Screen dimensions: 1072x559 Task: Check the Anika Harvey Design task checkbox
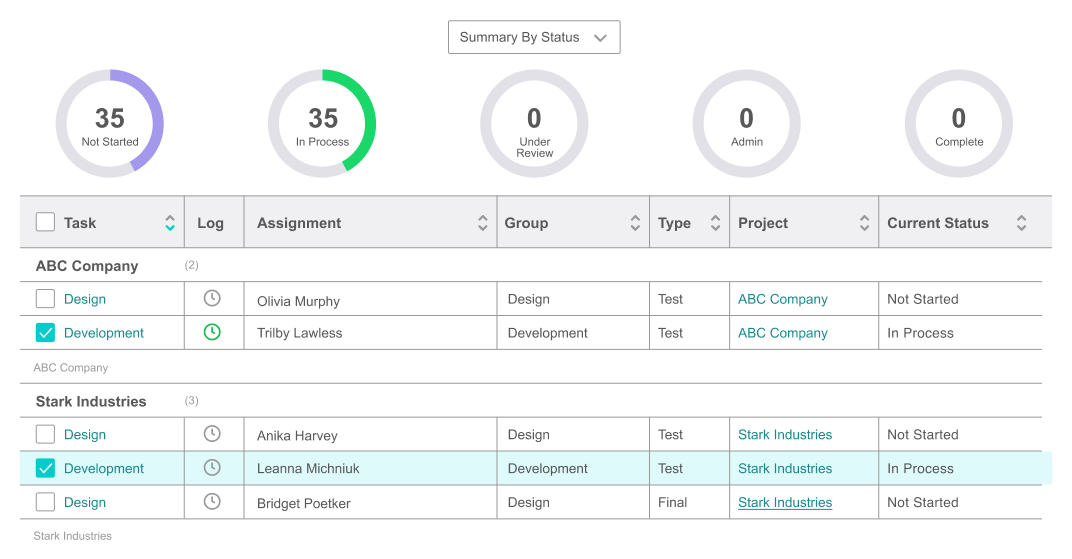45,433
